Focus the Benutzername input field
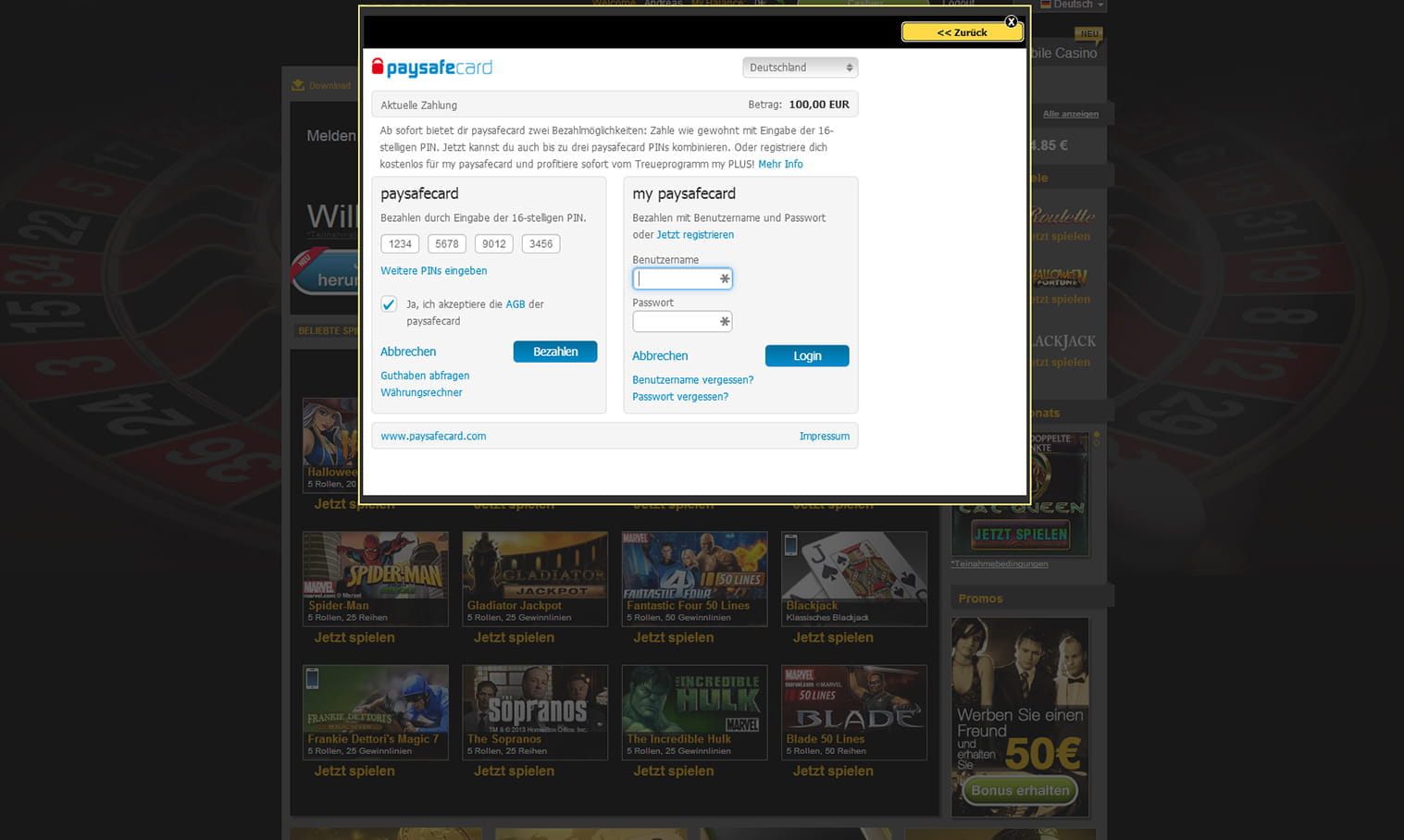Image resolution: width=1404 pixels, height=840 pixels. [x=682, y=278]
